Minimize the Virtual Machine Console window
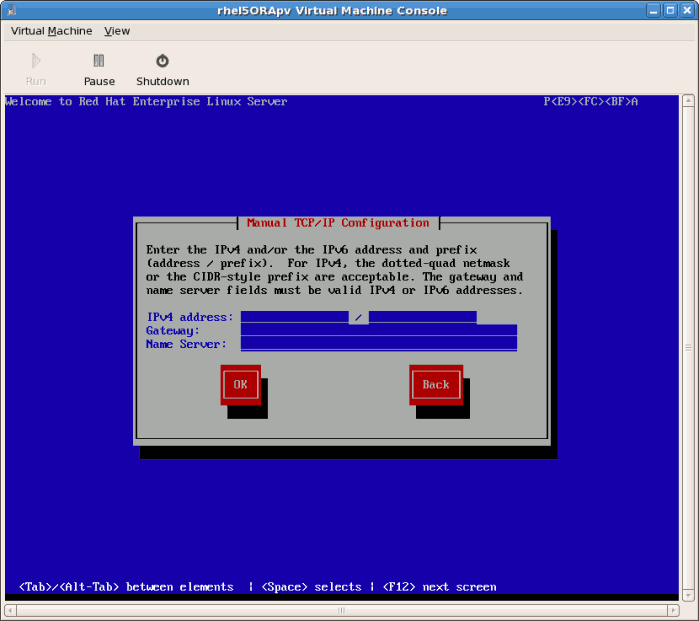Image resolution: width=699 pixels, height=621 pixels. click(x=653, y=10)
